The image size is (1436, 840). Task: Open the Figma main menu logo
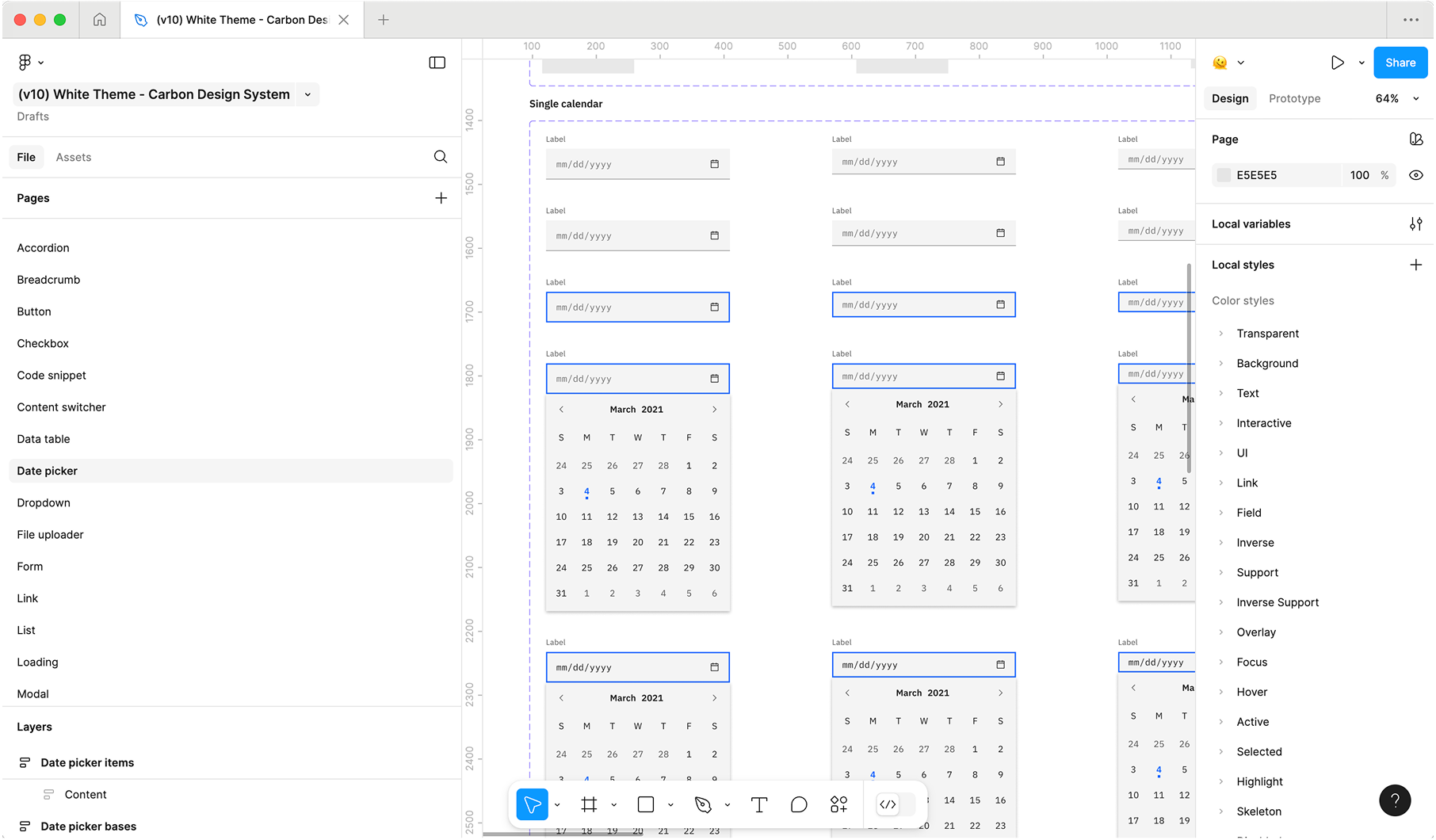[25, 62]
